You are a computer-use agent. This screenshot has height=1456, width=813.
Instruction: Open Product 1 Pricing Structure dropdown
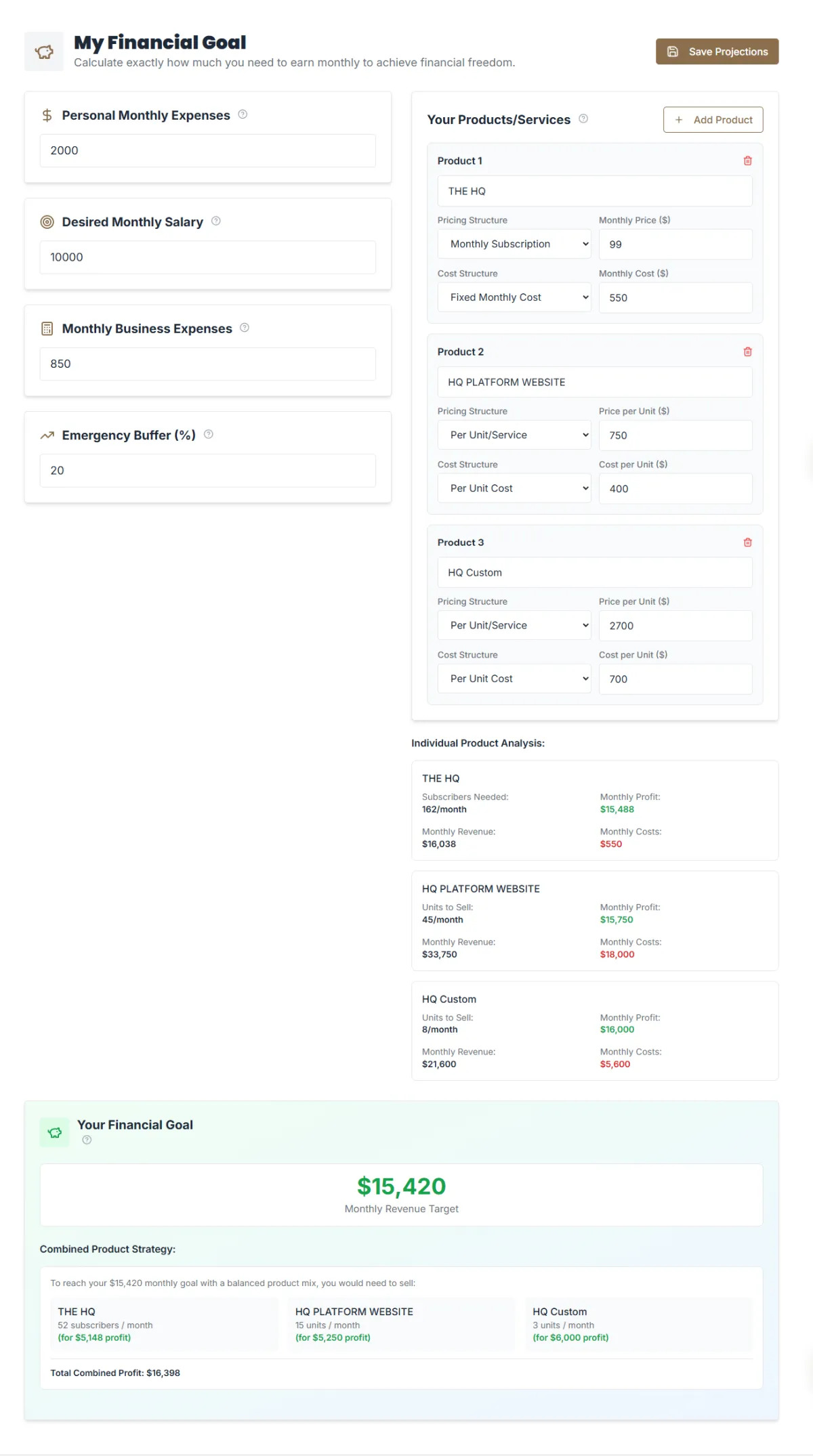click(514, 244)
